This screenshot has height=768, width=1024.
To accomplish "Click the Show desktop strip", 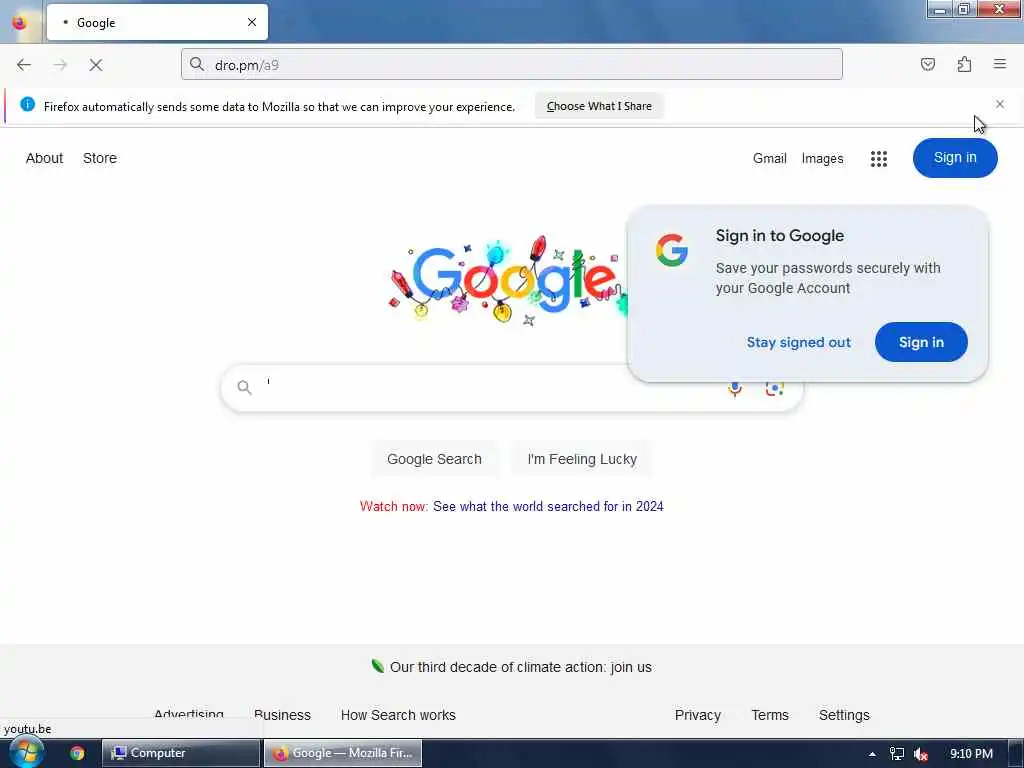I will [x=1016, y=753].
